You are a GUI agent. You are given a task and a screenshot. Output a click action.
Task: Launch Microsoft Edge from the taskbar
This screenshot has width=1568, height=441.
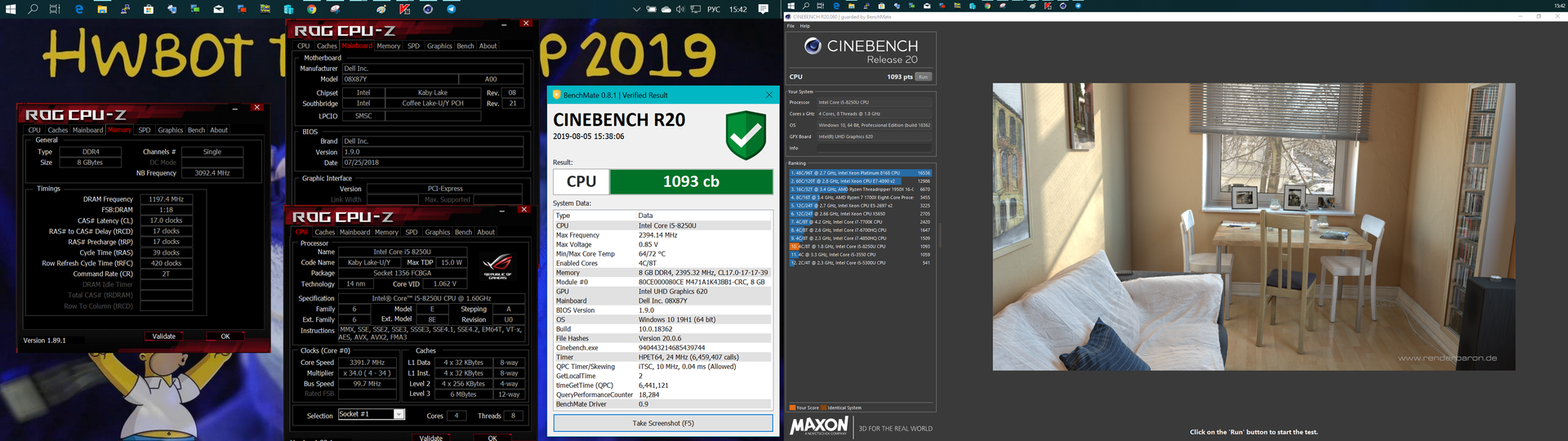79,10
